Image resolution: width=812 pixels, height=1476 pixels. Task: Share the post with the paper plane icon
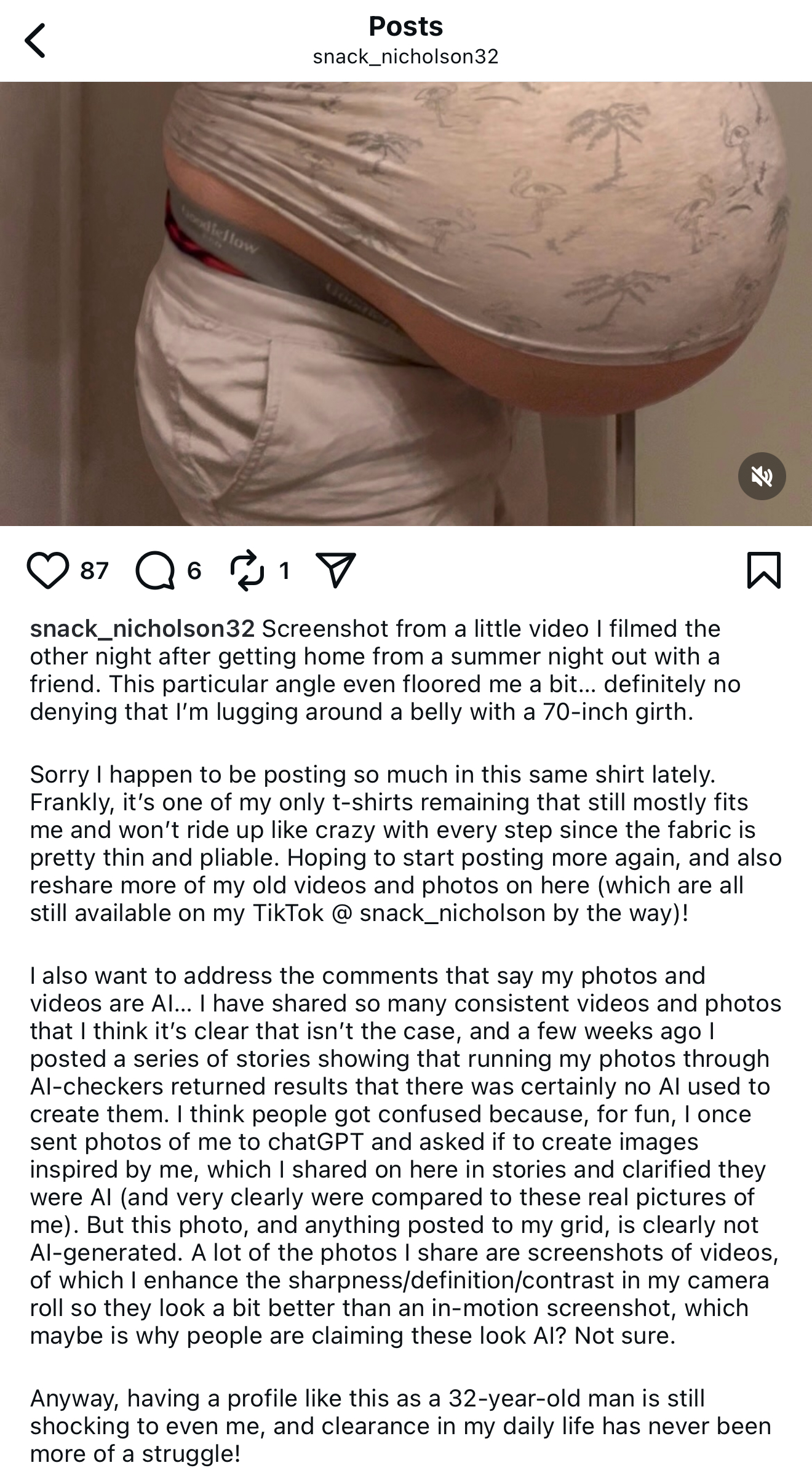[335, 570]
